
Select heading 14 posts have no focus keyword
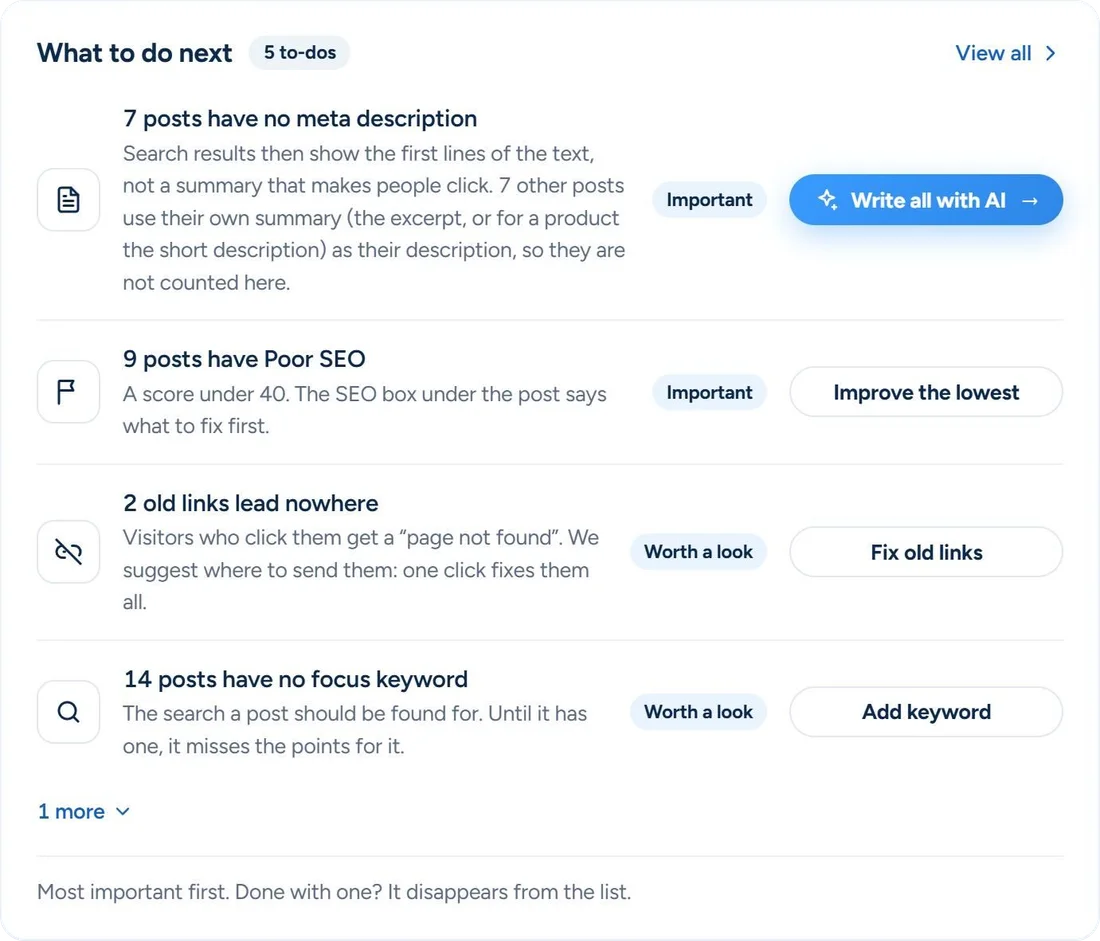click(295, 679)
